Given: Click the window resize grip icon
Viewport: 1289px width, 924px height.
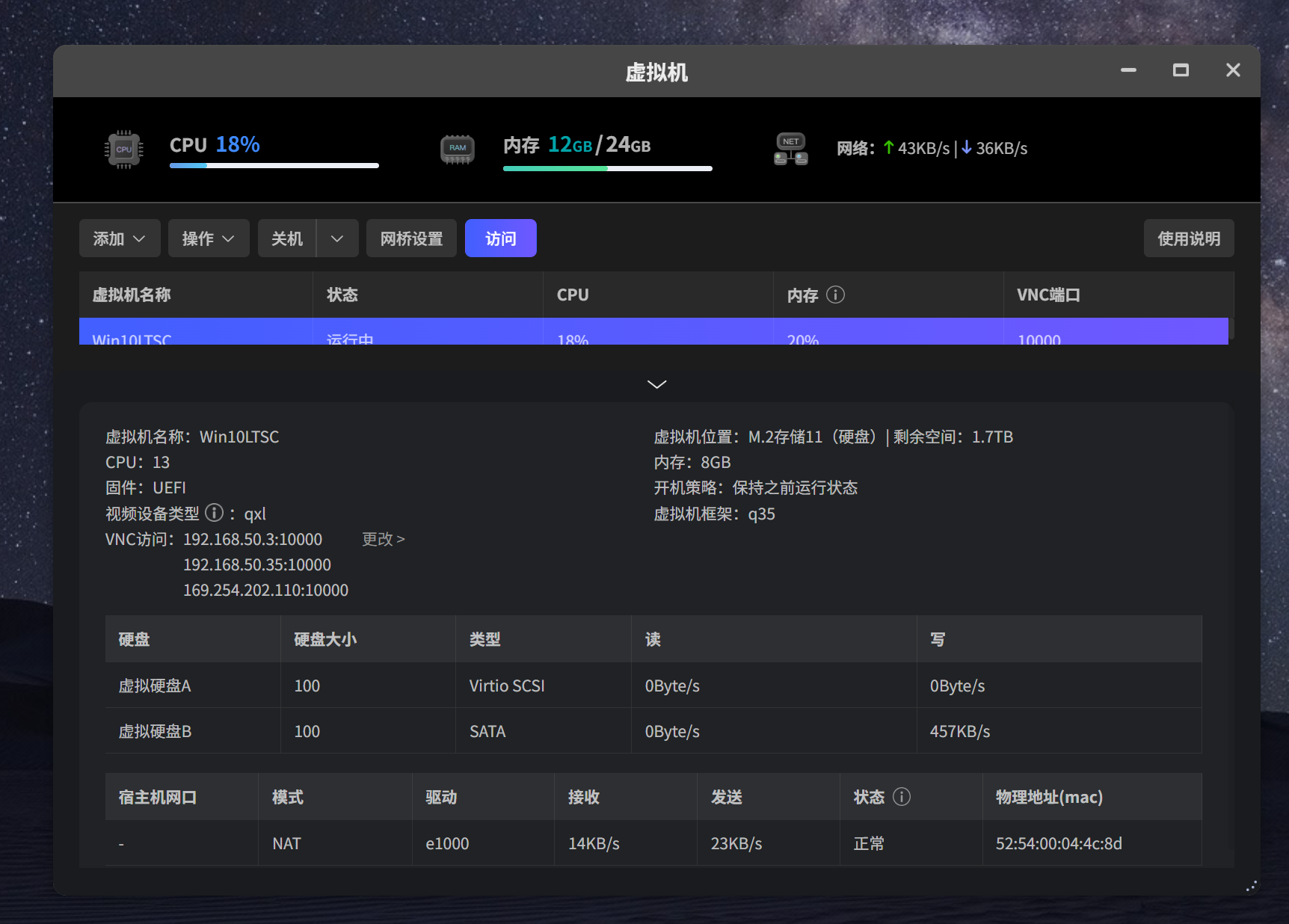Looking at the screenshot, I should tap(1252, 886).
